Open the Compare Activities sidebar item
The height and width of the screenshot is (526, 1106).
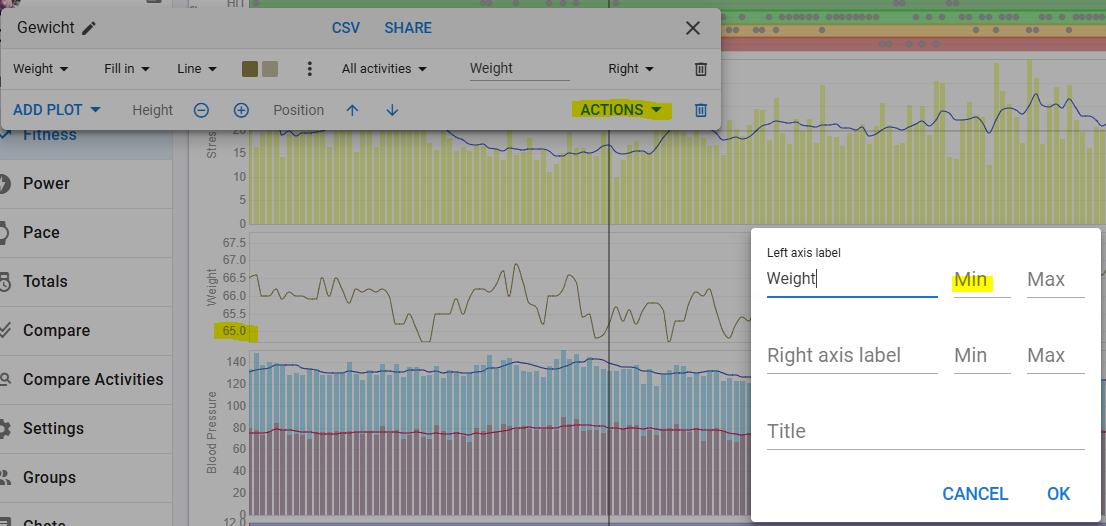92,379
